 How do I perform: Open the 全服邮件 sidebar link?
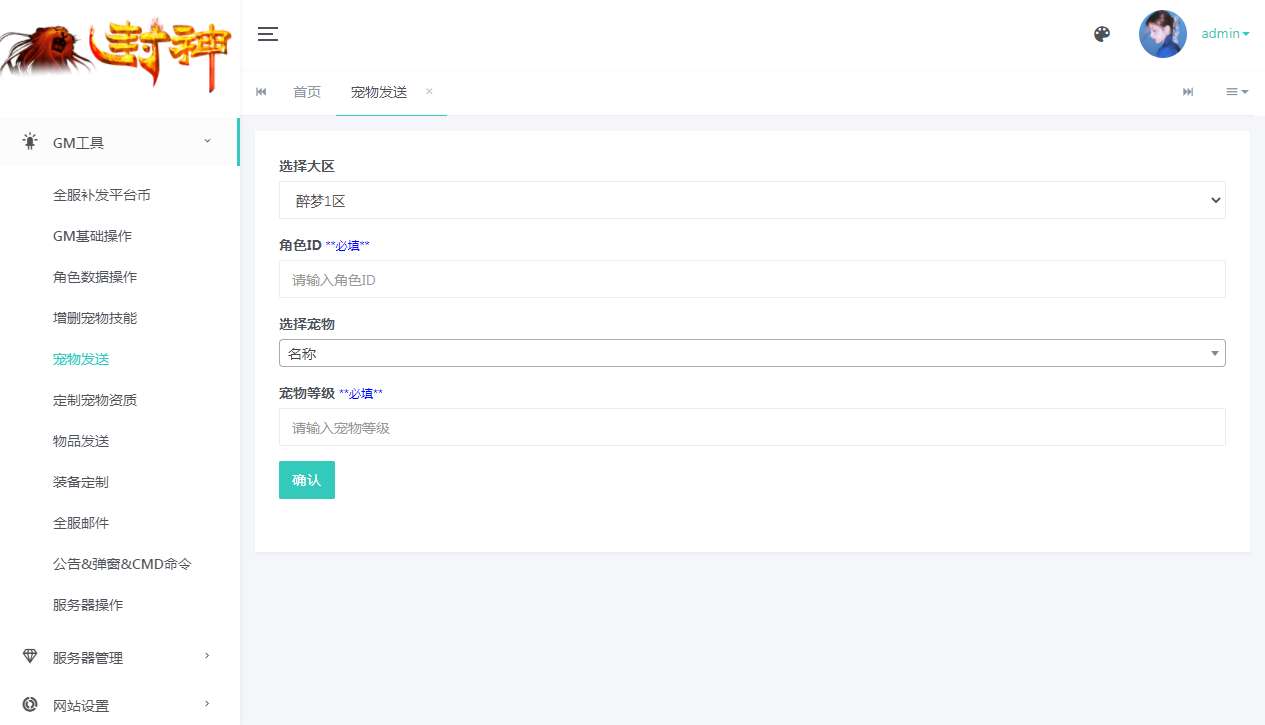80,522
